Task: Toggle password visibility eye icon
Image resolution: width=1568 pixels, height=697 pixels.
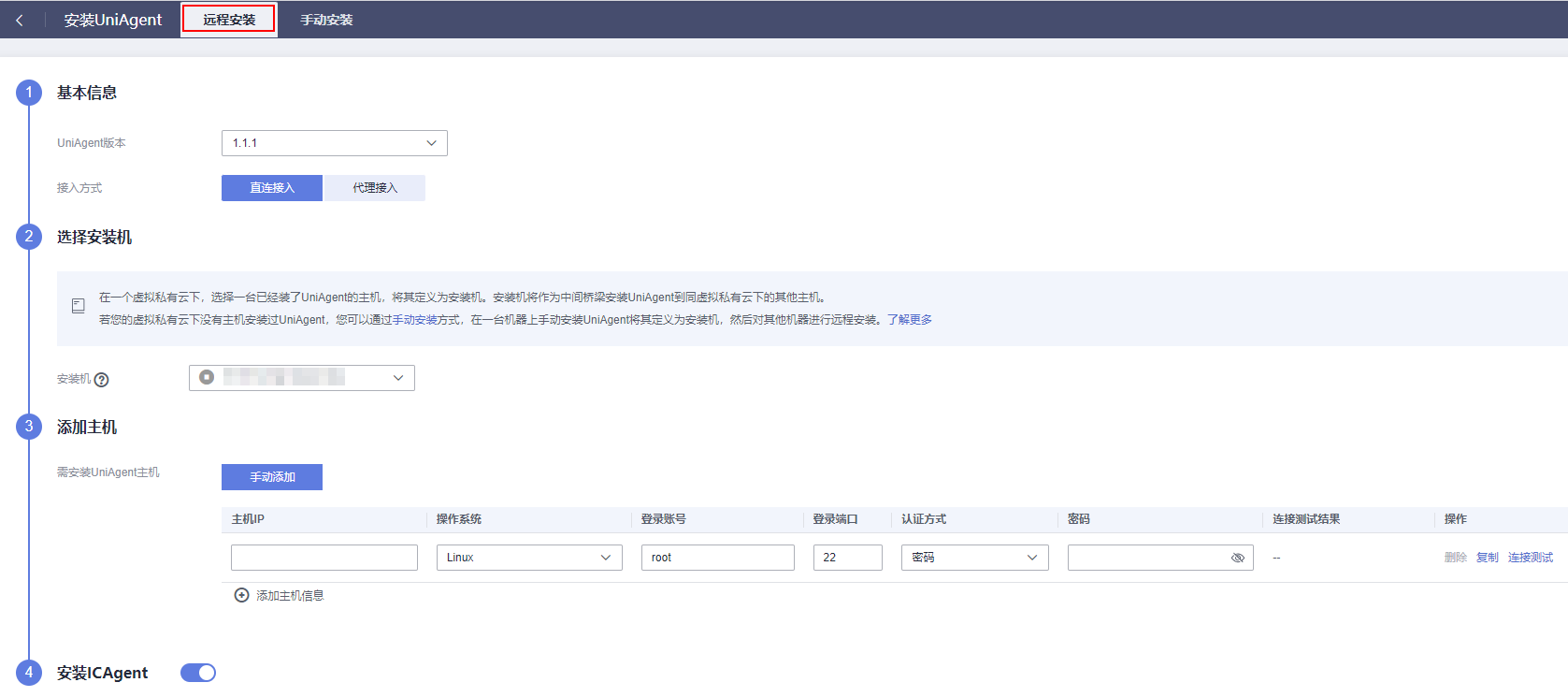Action: [1238, 558]
